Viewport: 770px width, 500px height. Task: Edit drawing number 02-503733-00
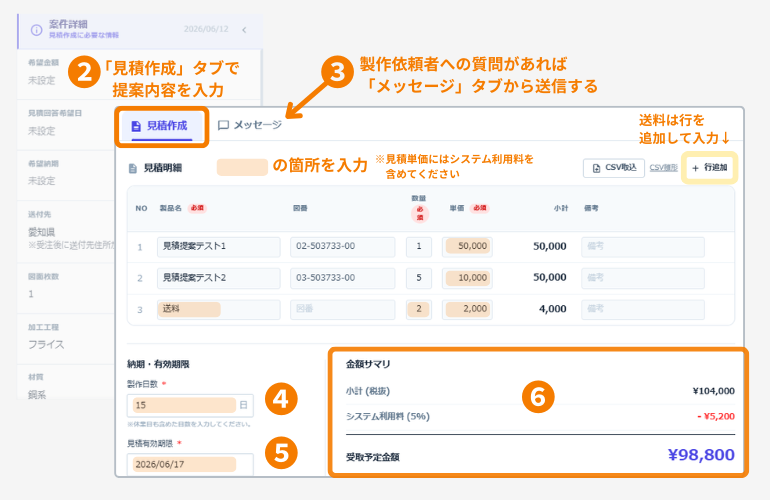(x=342, y=247)
